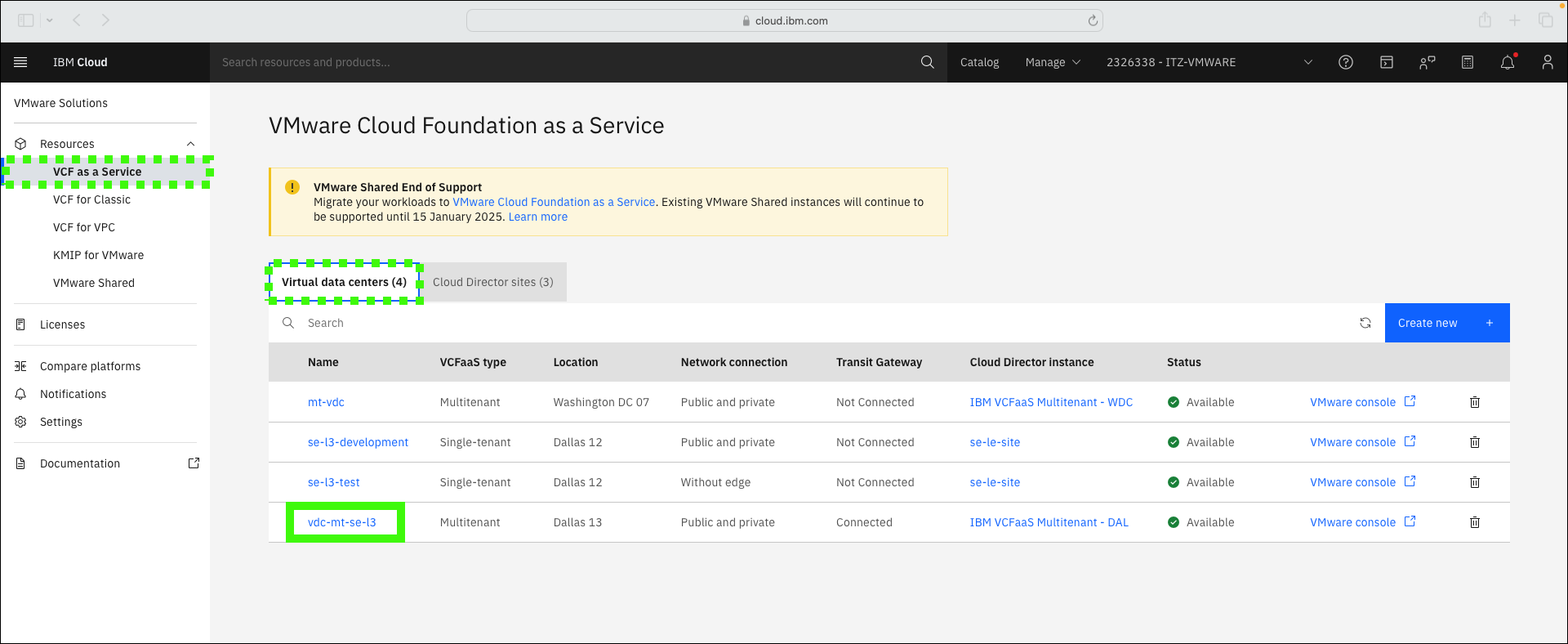
Task: Click external link icon for vdc-mt-se-l3 console
Action: click(x=1410, y=521)
